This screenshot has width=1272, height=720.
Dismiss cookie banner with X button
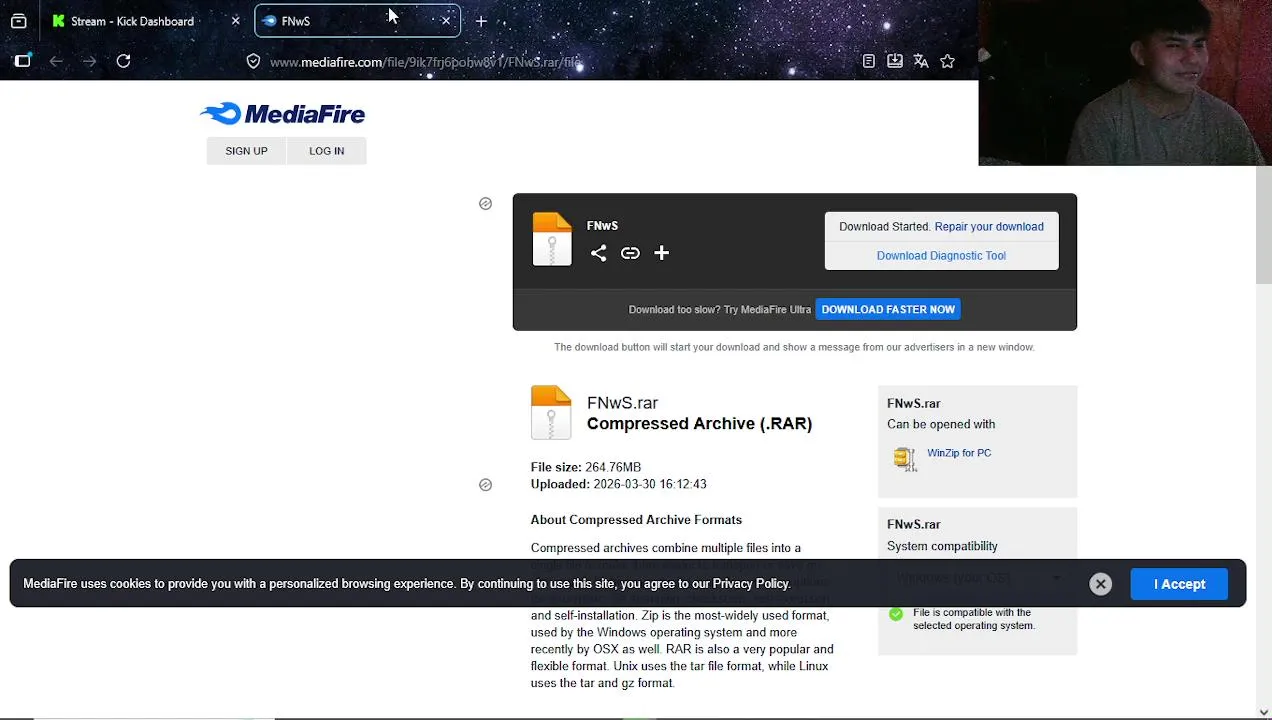coord(1100,584)
